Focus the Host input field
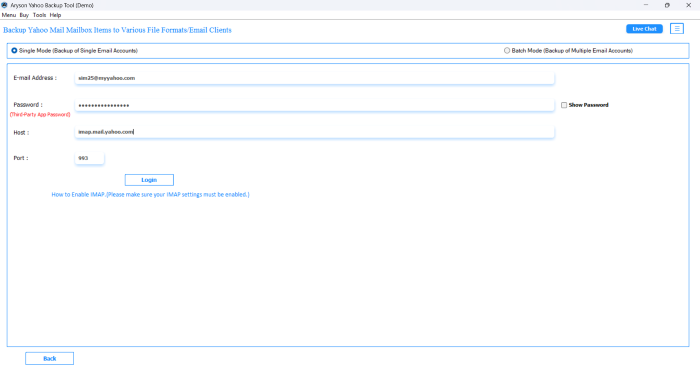This screenshot has width=700, height=368. pyautogui.click(x=314, y=132)
